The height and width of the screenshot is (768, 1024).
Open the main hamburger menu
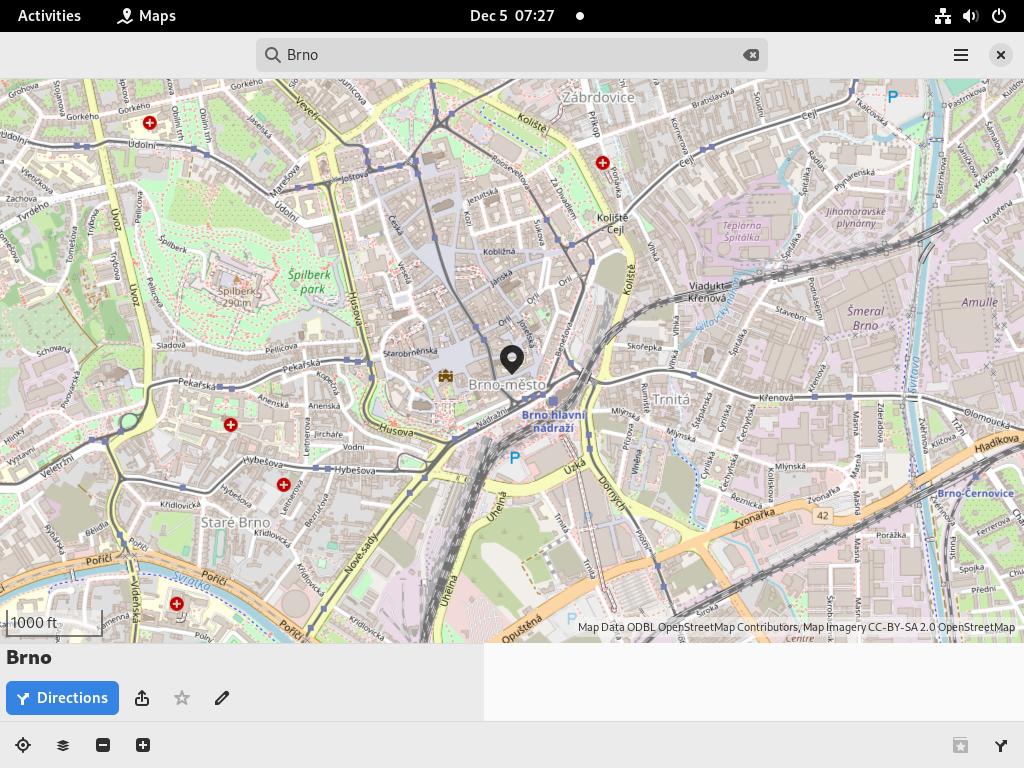pyautogui.click(x=961, y=55)
